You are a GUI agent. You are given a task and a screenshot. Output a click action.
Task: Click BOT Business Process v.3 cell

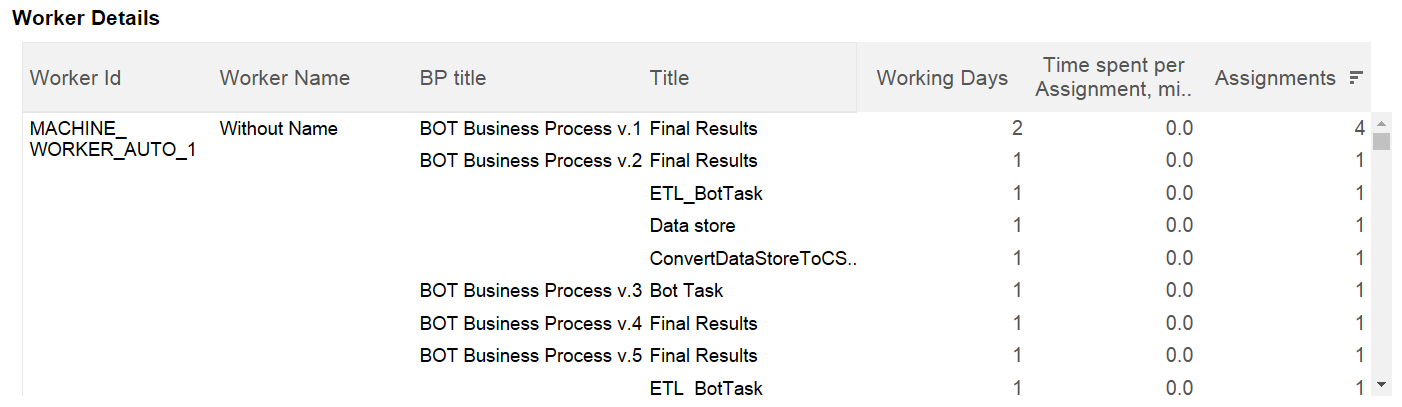[x=530, y=291]
